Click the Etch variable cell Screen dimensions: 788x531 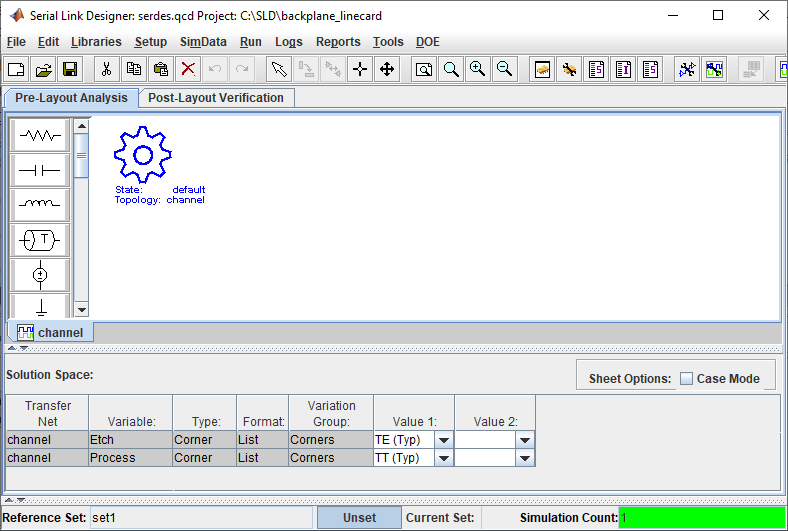[x=130, y=440]
